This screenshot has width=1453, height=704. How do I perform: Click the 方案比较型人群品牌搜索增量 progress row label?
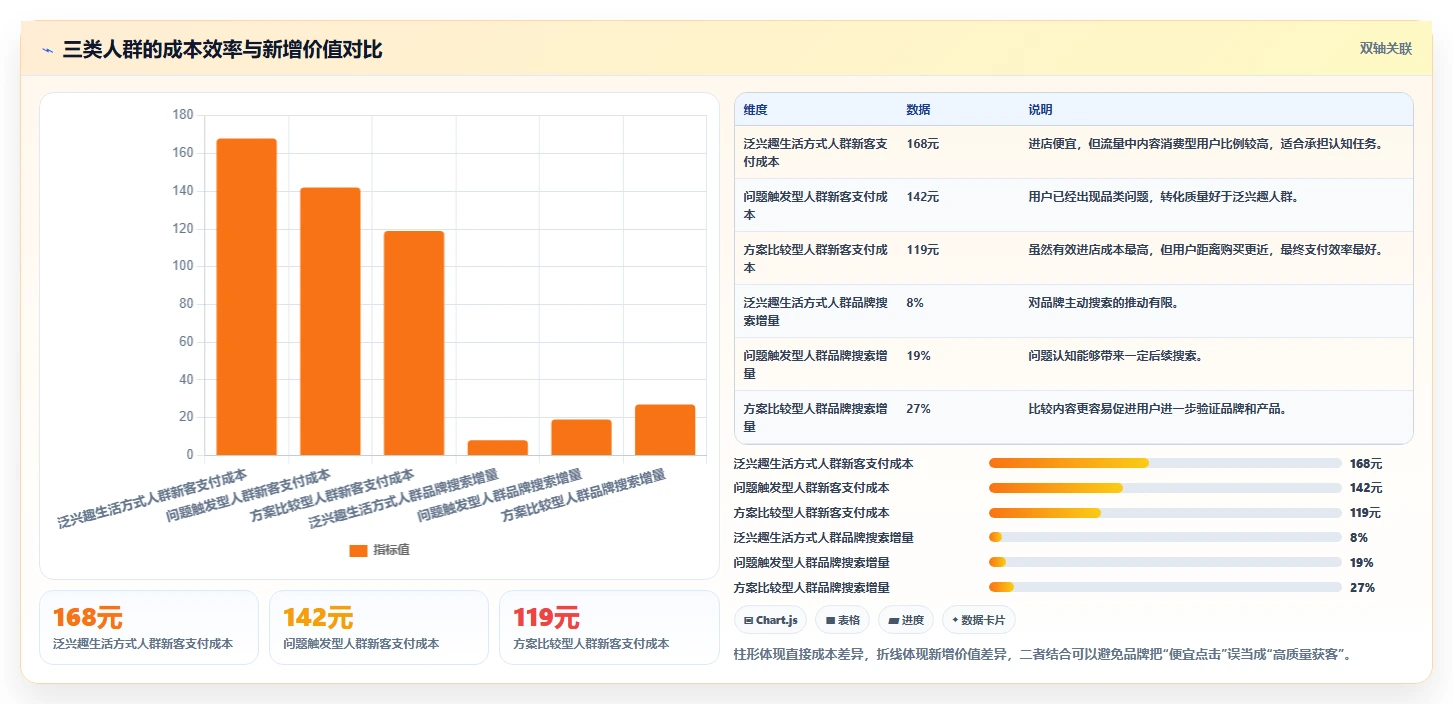click(x=811, y=587)
